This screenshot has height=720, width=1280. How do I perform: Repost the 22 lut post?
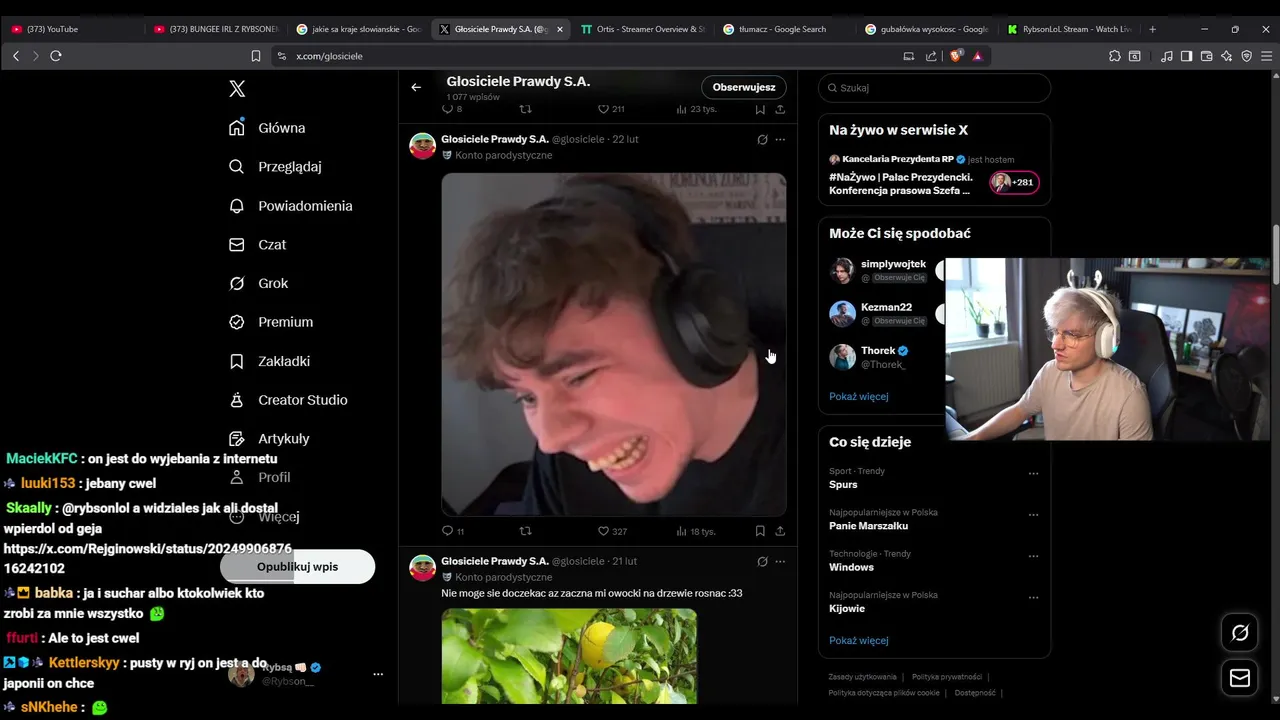coord(525,531)
